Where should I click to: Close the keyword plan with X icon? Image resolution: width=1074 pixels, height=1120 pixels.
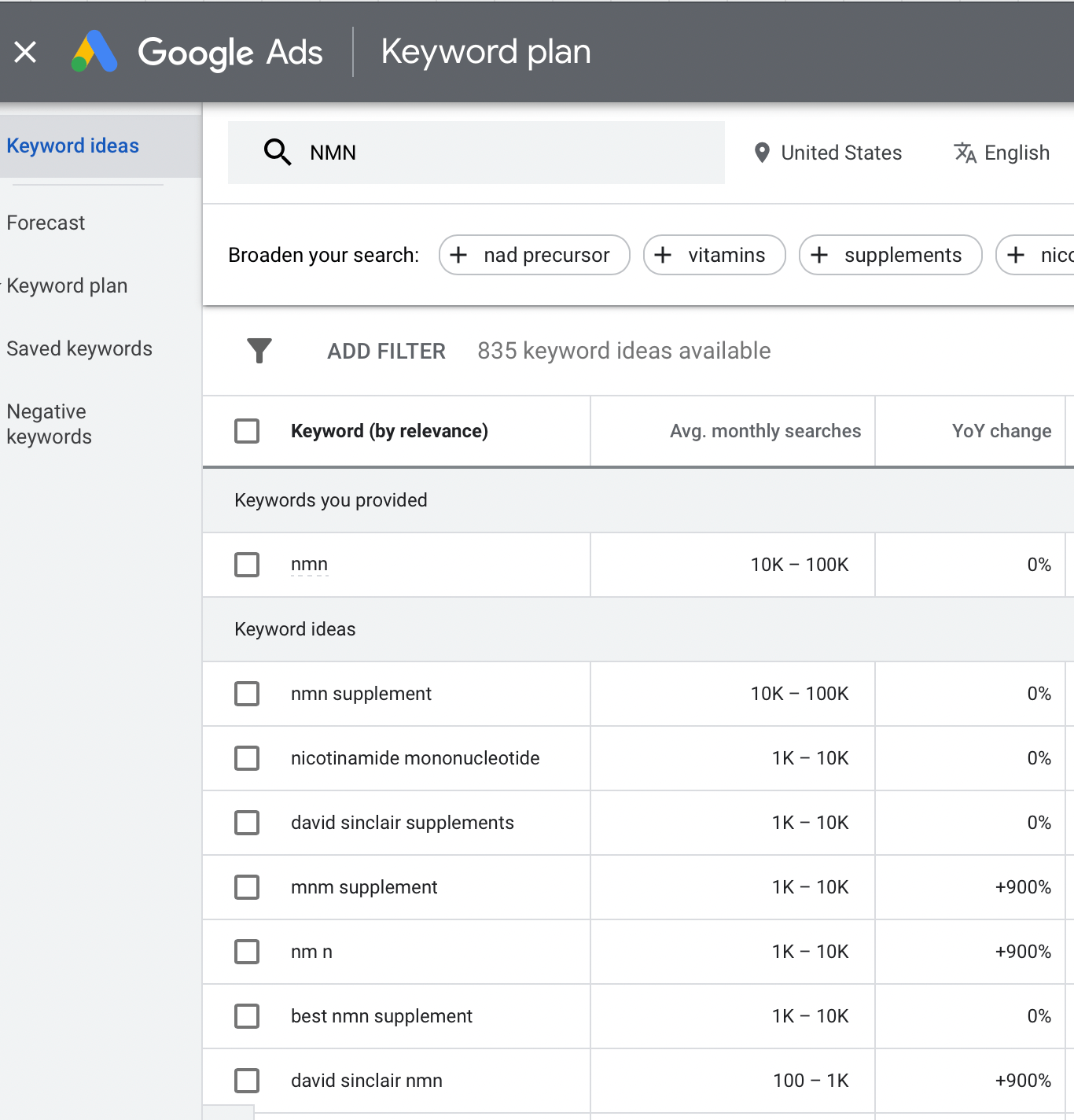click(25, 53)
